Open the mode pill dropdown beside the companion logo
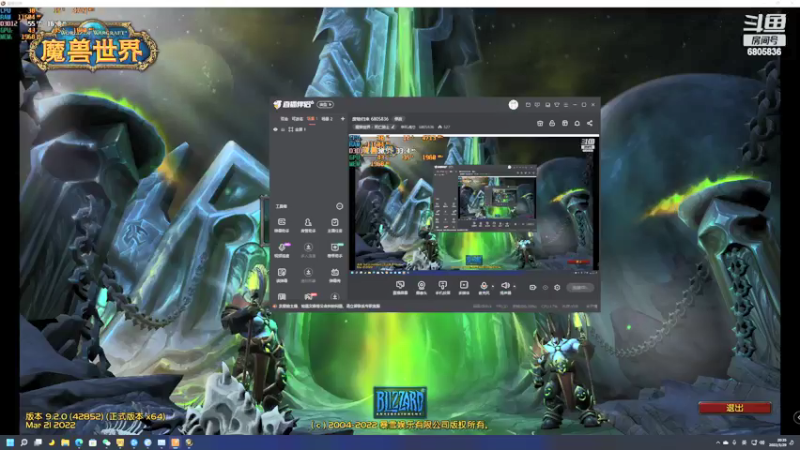The image size is (800, 450). coord(325,105)
